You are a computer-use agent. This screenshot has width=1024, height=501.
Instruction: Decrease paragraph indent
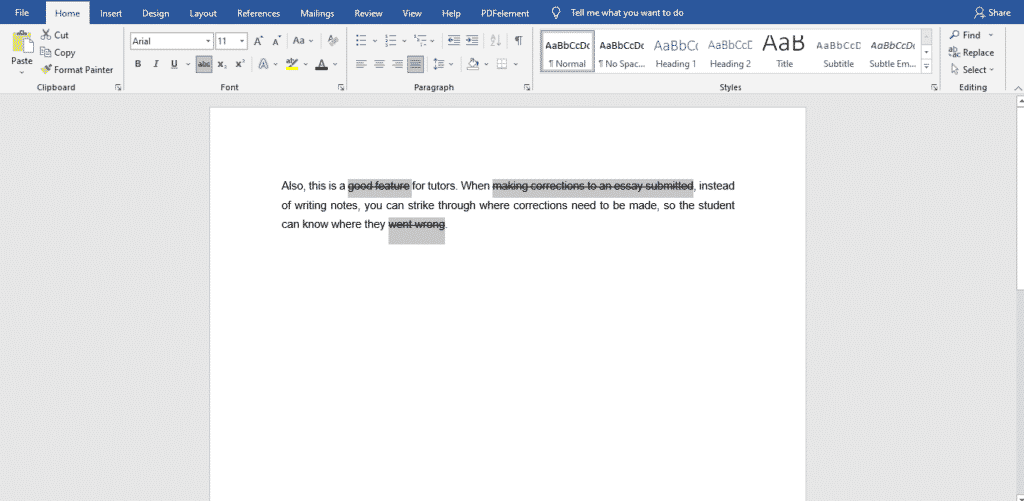454,40
